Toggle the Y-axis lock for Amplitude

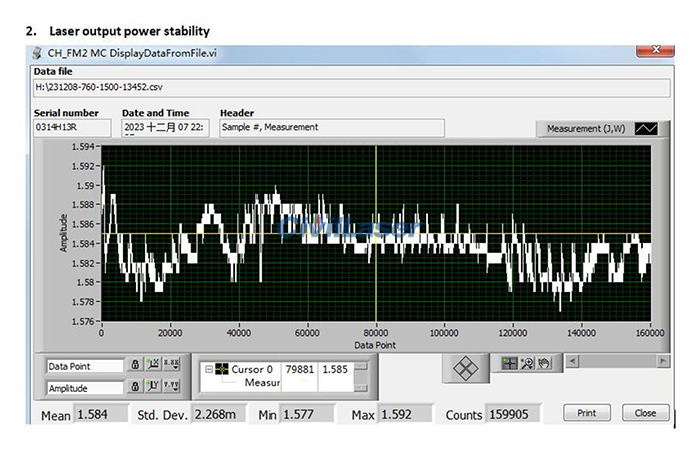point(133,387)
